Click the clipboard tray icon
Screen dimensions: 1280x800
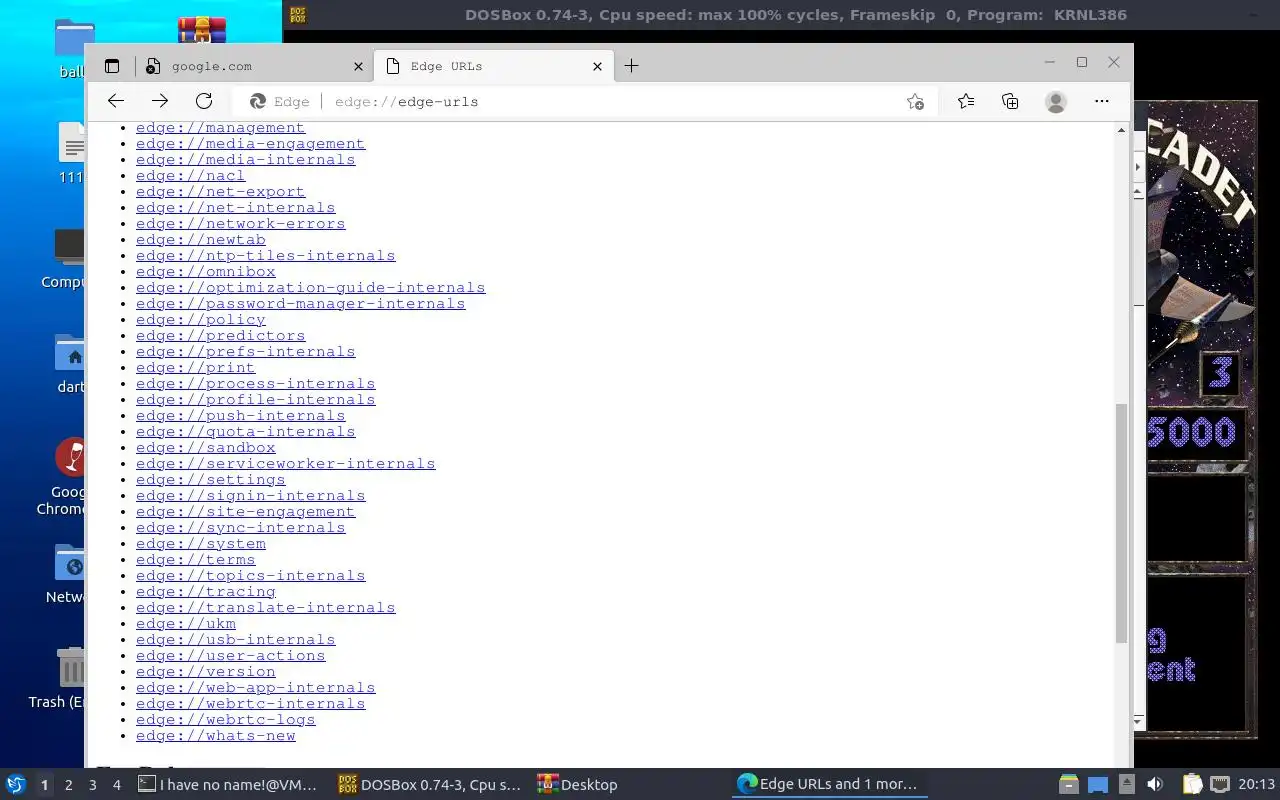point(1192,785)
